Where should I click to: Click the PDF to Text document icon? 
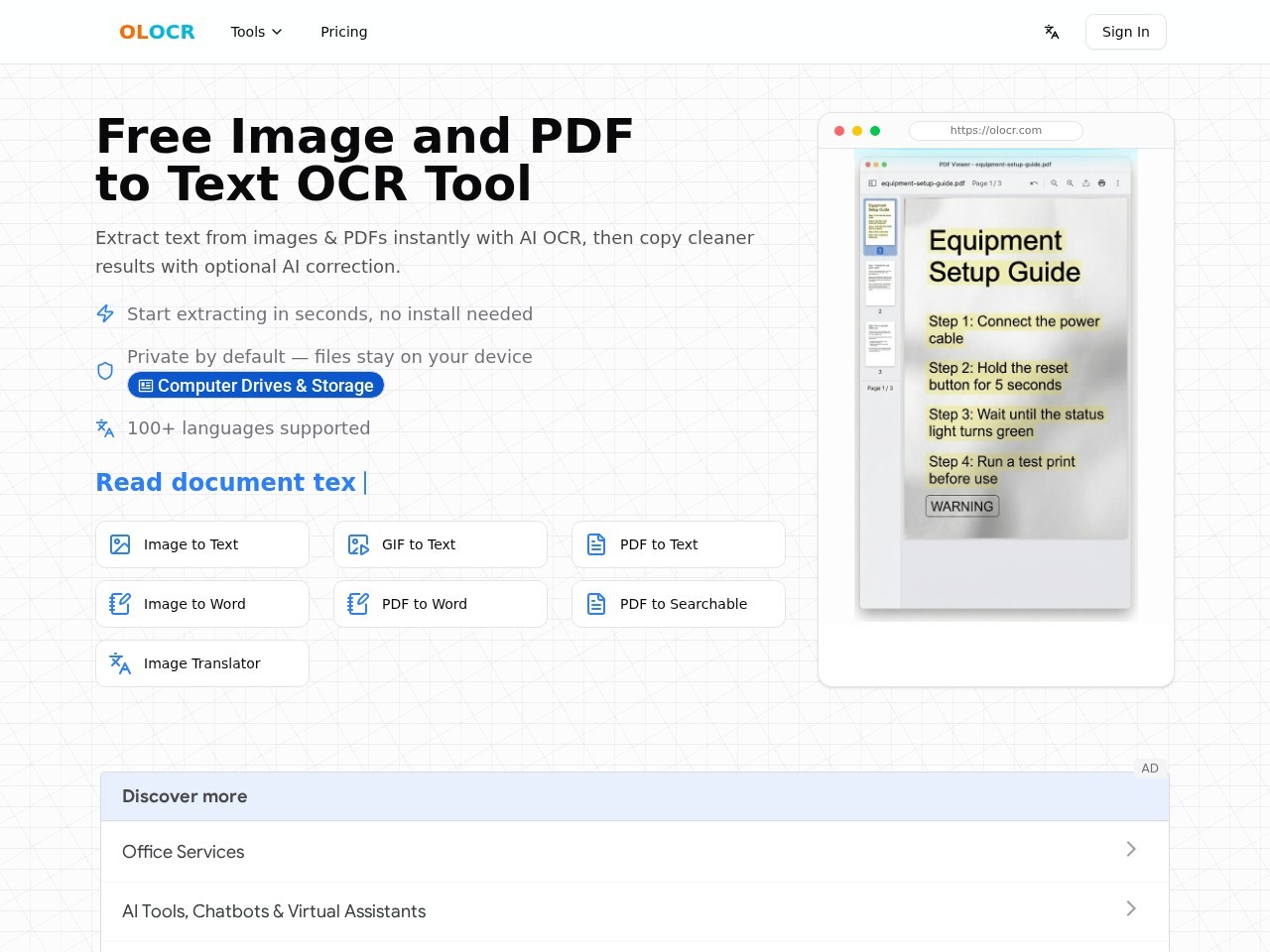596,544
